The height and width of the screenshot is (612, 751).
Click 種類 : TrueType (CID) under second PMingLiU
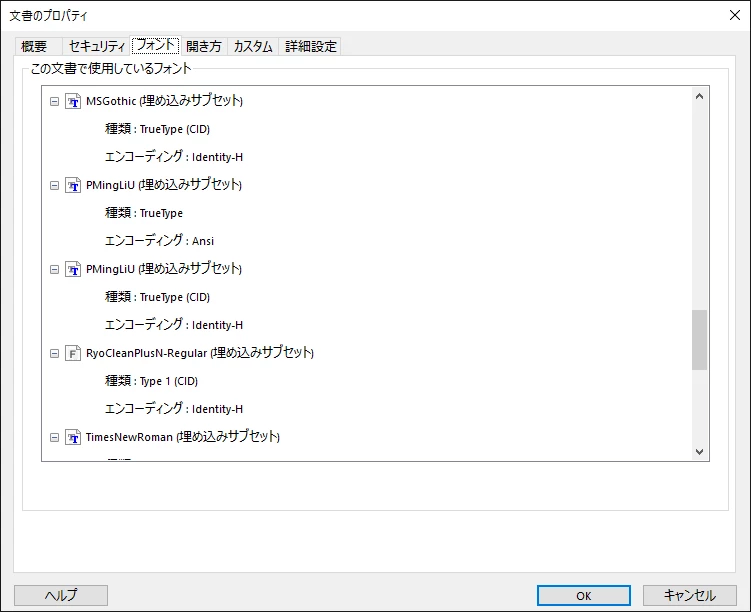(157, 297)
